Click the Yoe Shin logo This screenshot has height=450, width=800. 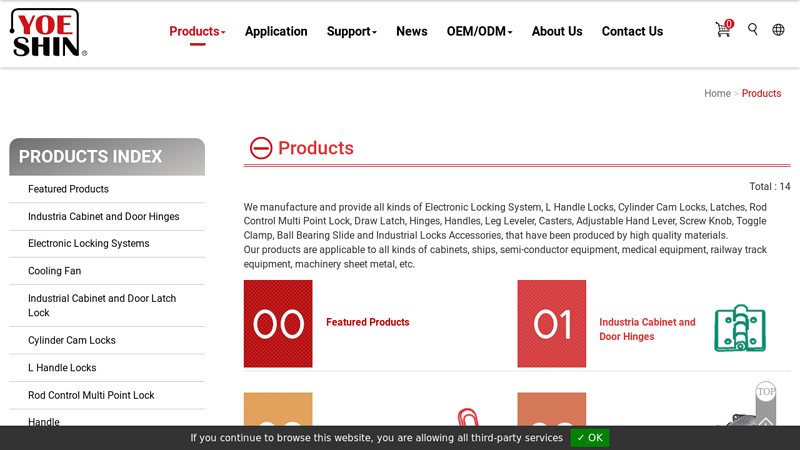[48, 32]
